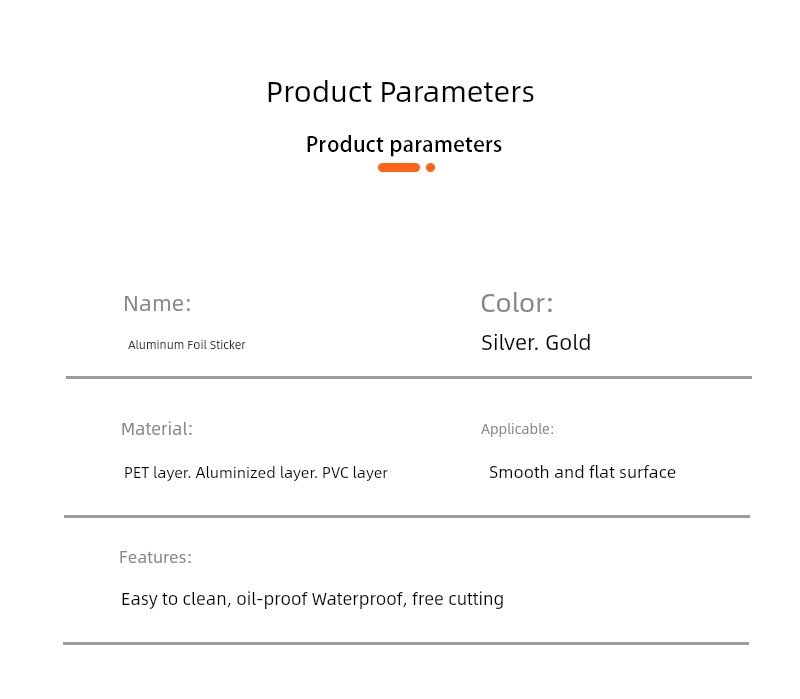Select the 'Name:' label

coord(157,304)
